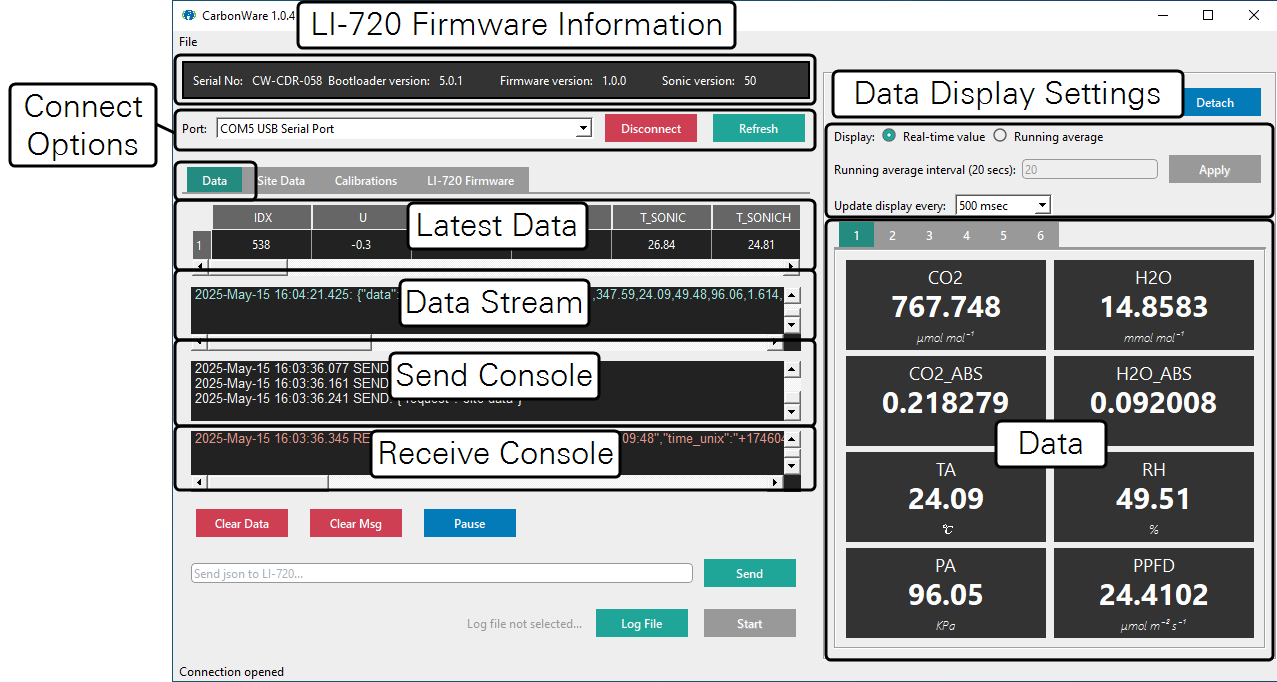The width and height of the screenshot is (1277, 682).
Task: Click the Refresh button
Action: [759, 129]
